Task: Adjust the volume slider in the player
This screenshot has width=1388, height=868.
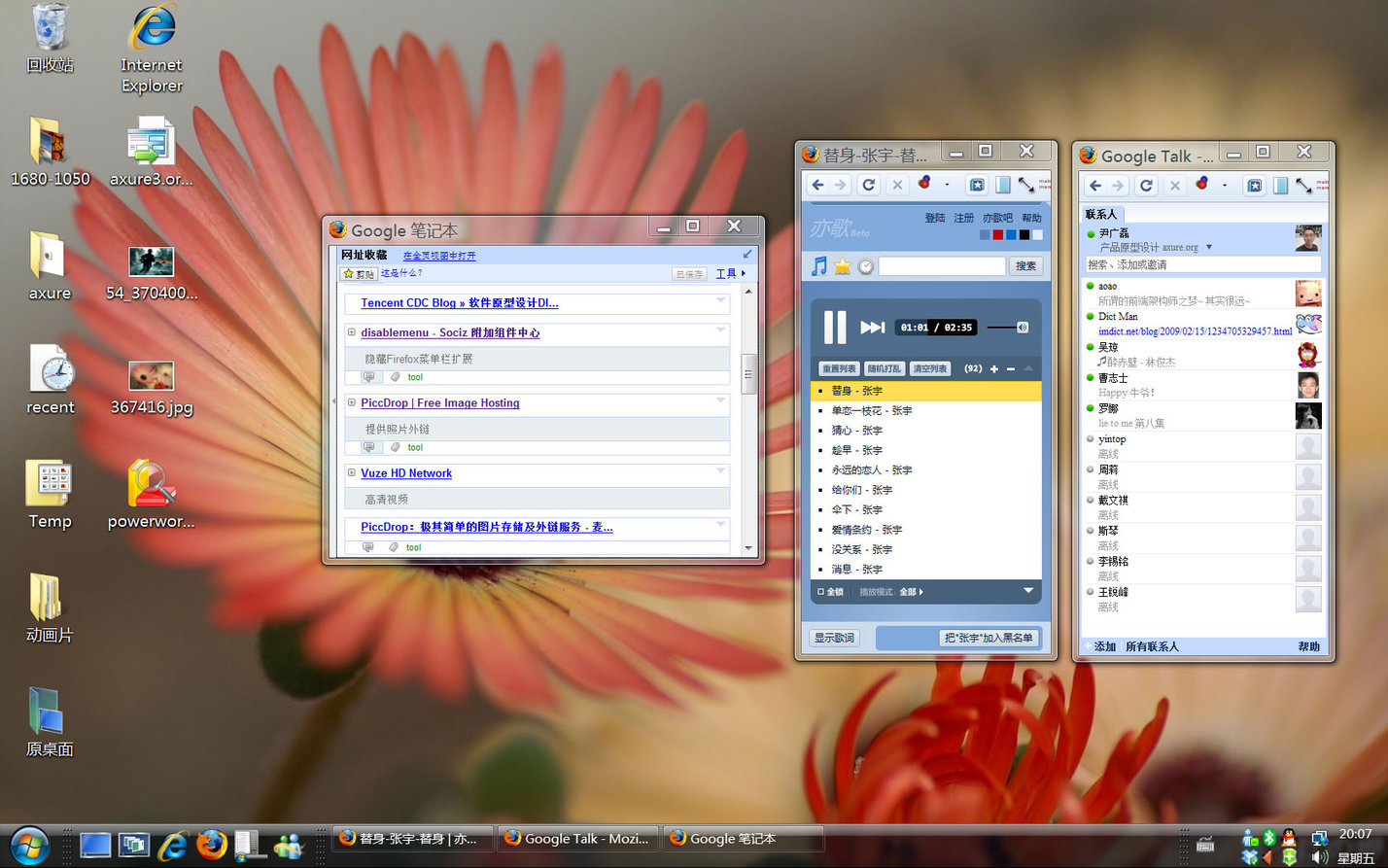Action: pos(1008,328)
